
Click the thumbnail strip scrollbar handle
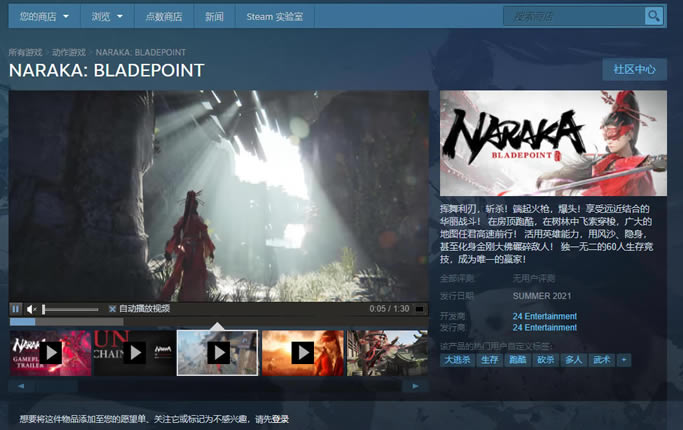(x=57, y=386)
